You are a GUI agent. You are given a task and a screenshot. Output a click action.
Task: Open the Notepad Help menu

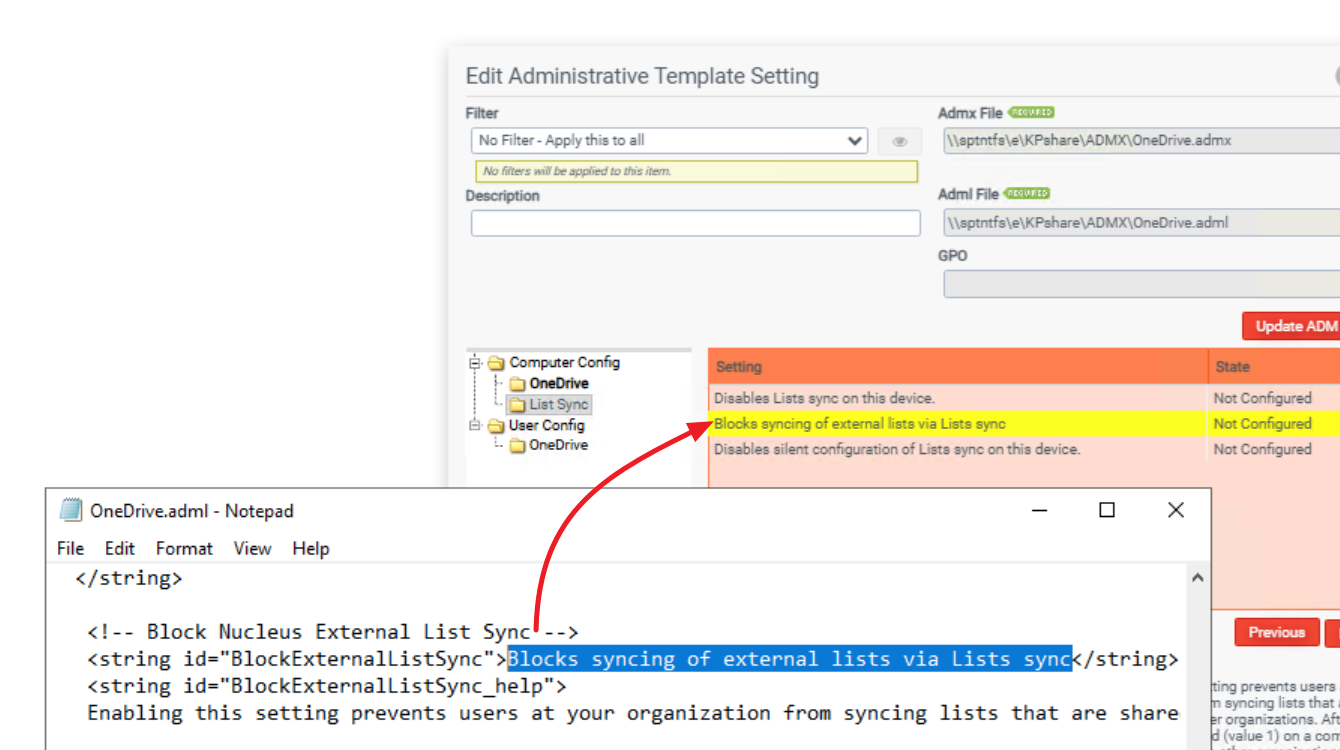coord(311,549)
